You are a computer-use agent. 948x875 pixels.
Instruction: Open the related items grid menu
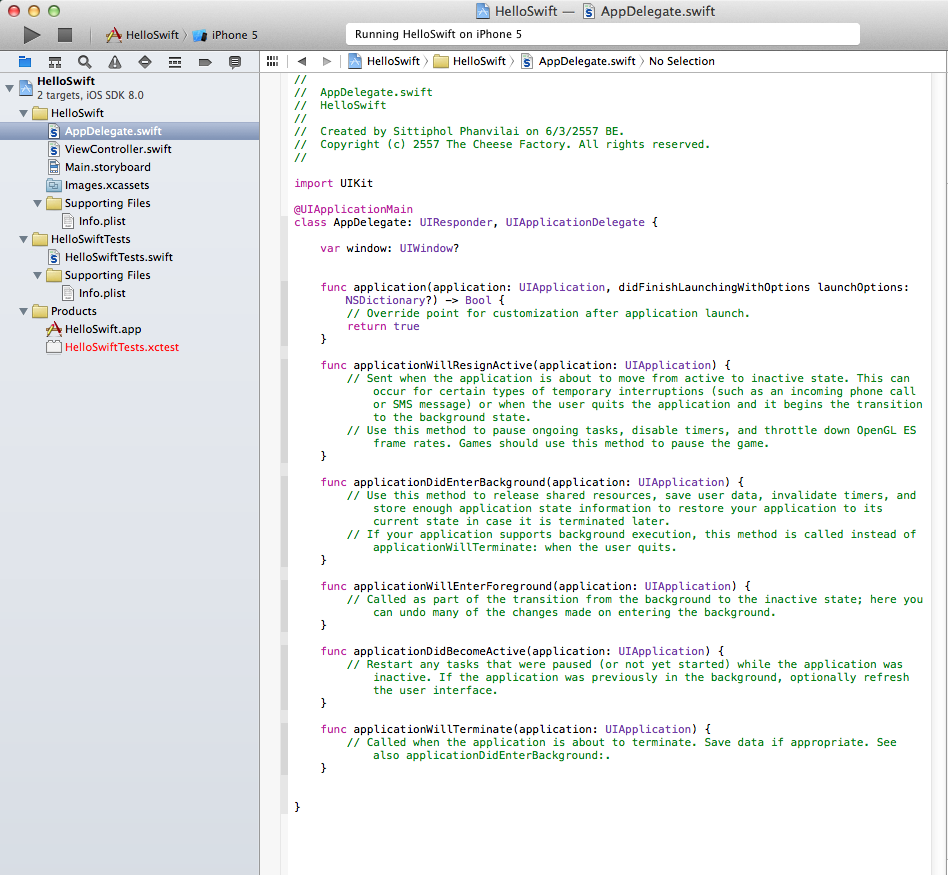click(x=273, y=61)
